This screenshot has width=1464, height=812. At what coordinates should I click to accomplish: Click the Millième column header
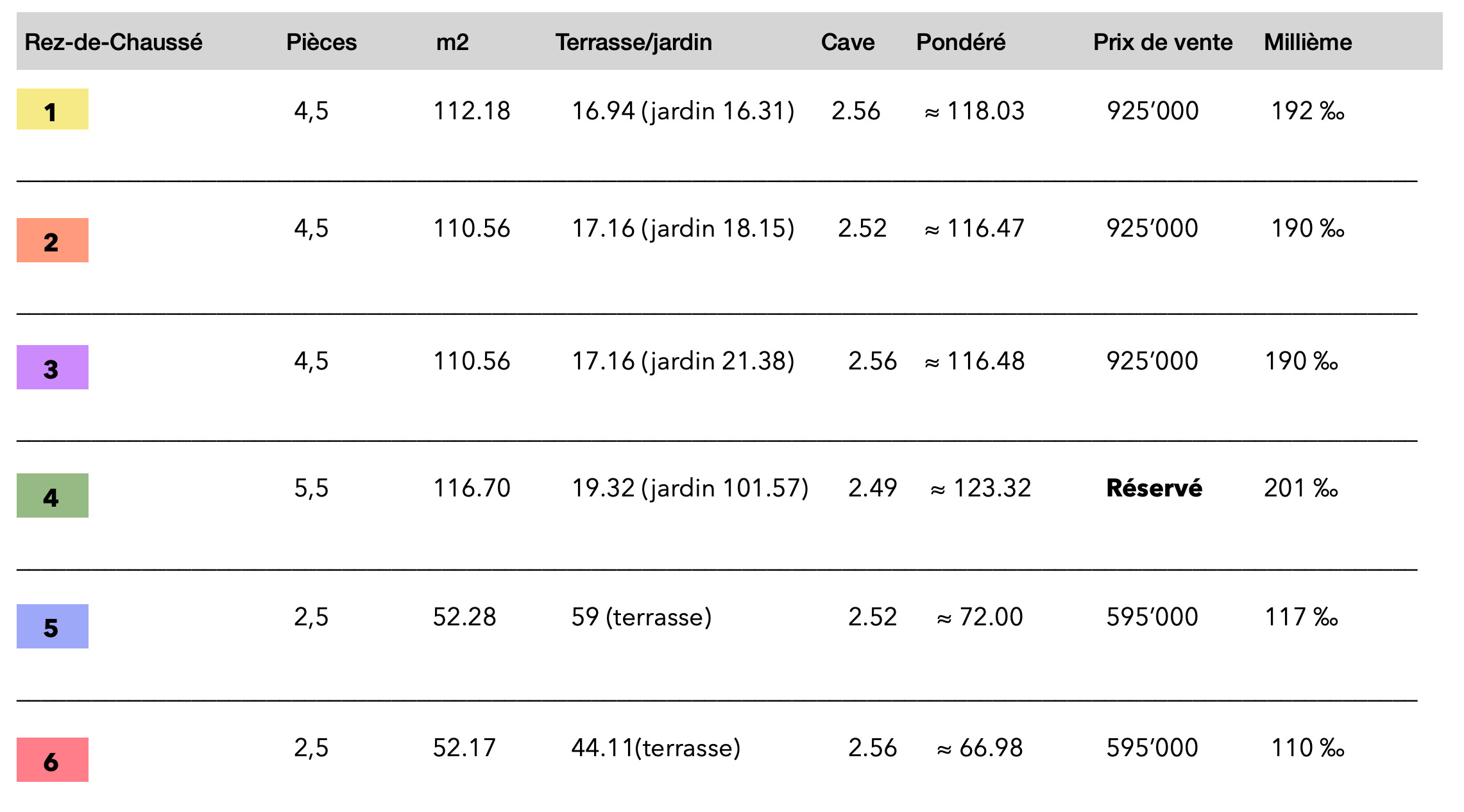coord(1307,42)
